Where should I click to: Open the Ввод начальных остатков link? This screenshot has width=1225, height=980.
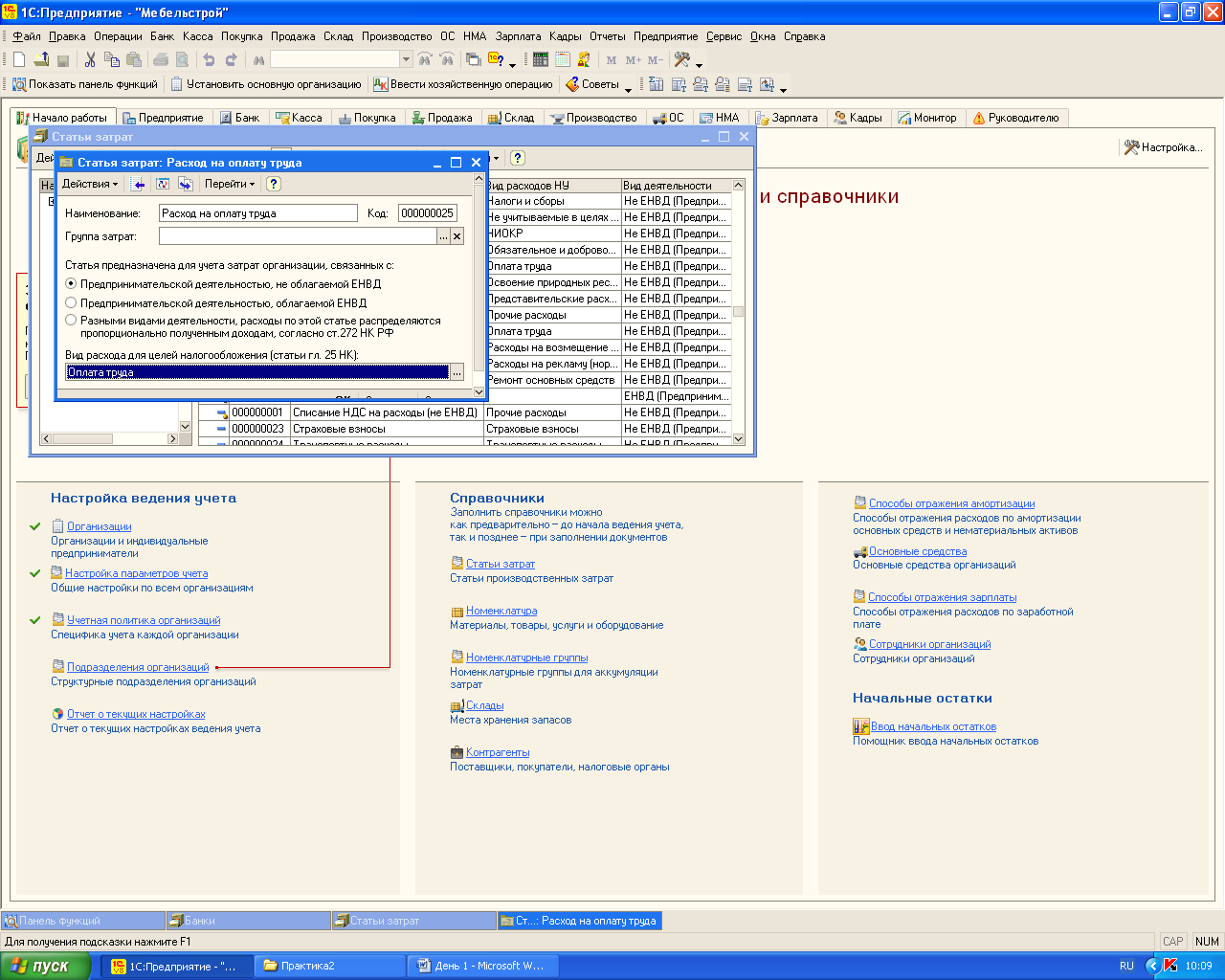tap(933, 726)
